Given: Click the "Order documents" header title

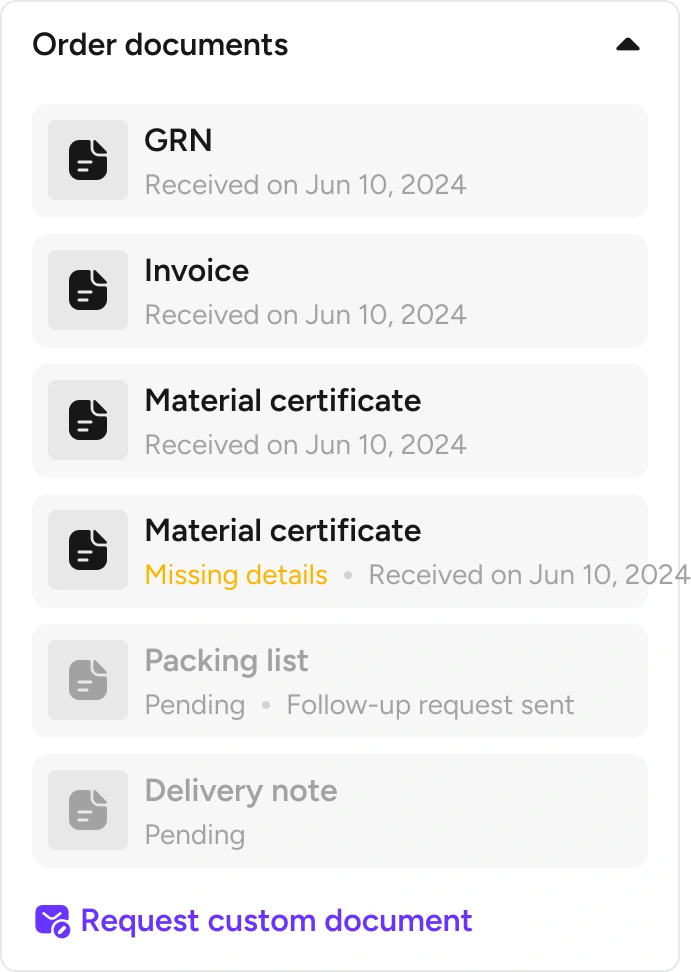Looking at the screenshot, I should click(x=160, y=45).
